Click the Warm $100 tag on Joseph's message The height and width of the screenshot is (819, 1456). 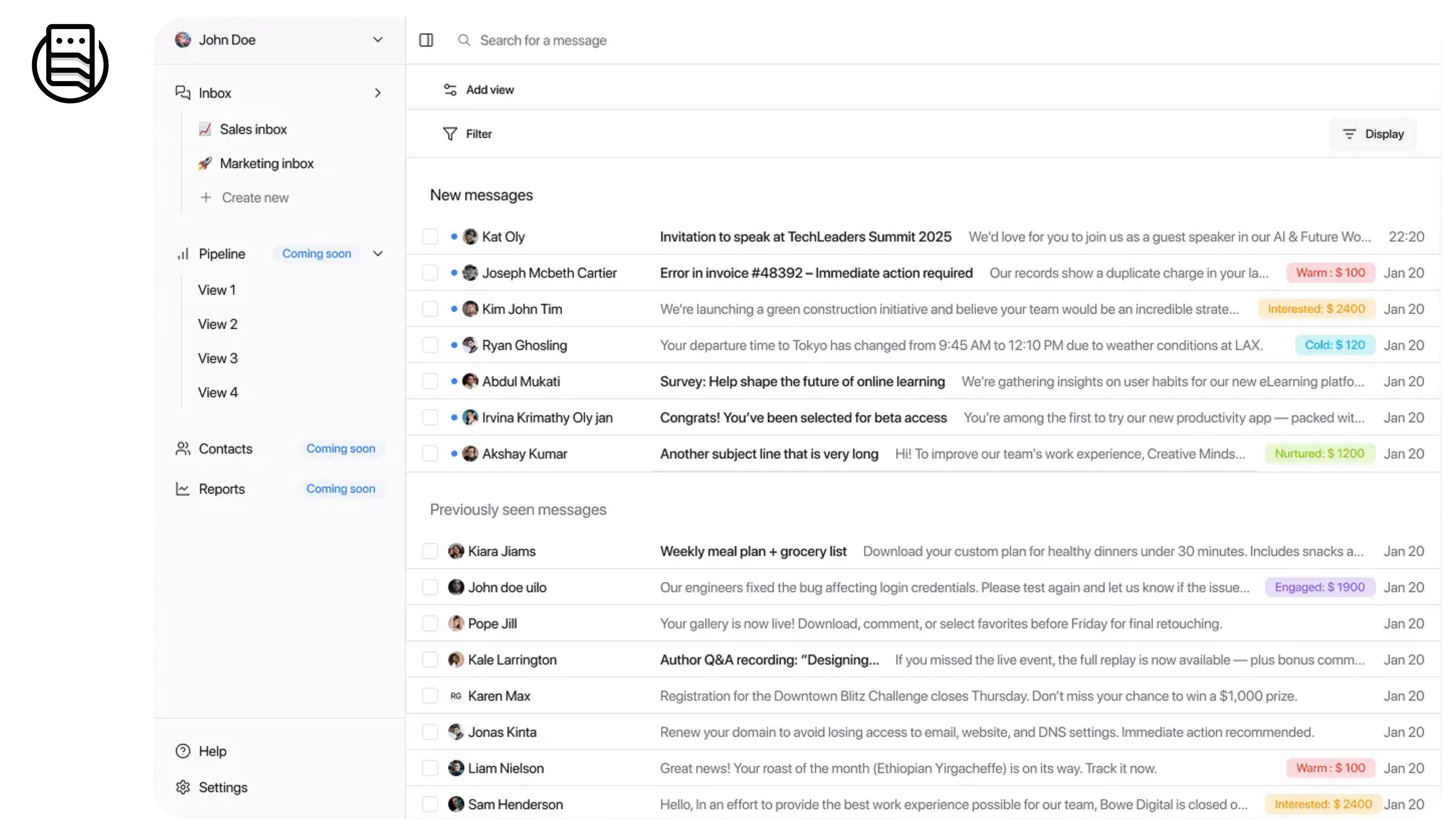(1331, 273)
